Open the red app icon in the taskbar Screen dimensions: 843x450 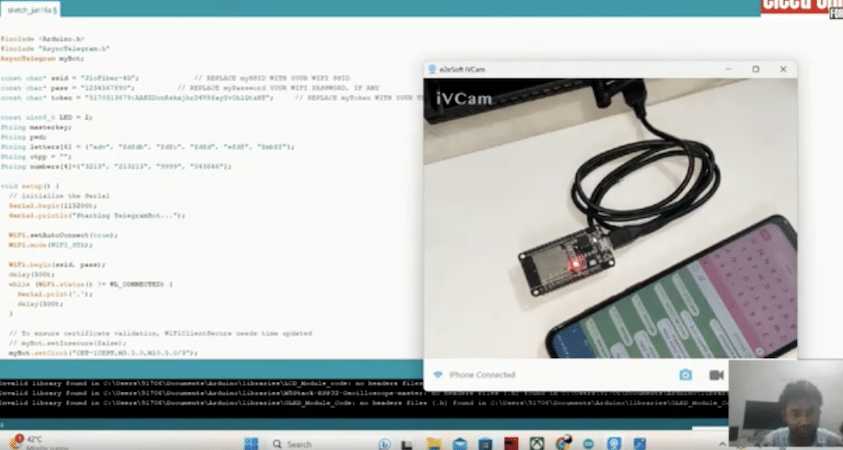[508, 441]
